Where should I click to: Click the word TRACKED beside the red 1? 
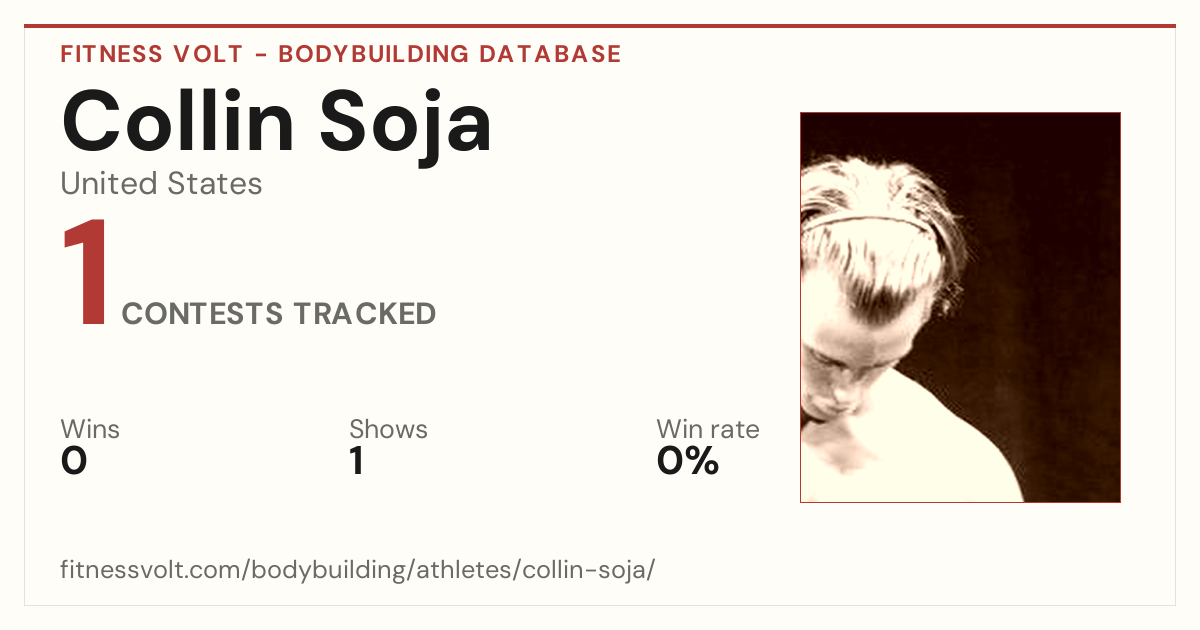[365, 314]
